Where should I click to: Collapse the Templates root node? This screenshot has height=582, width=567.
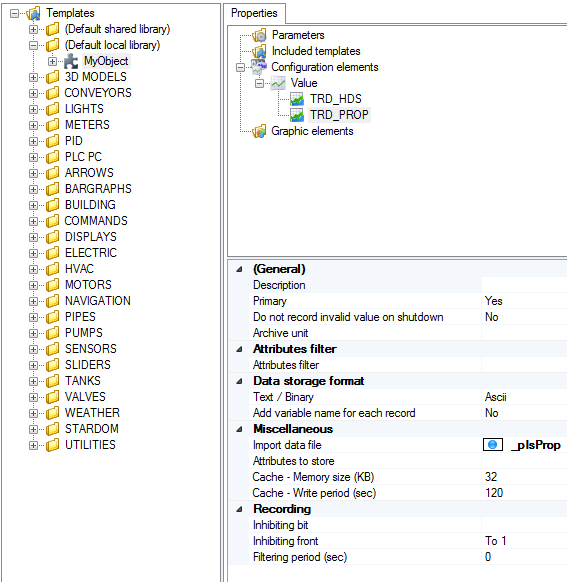[14, 14]
